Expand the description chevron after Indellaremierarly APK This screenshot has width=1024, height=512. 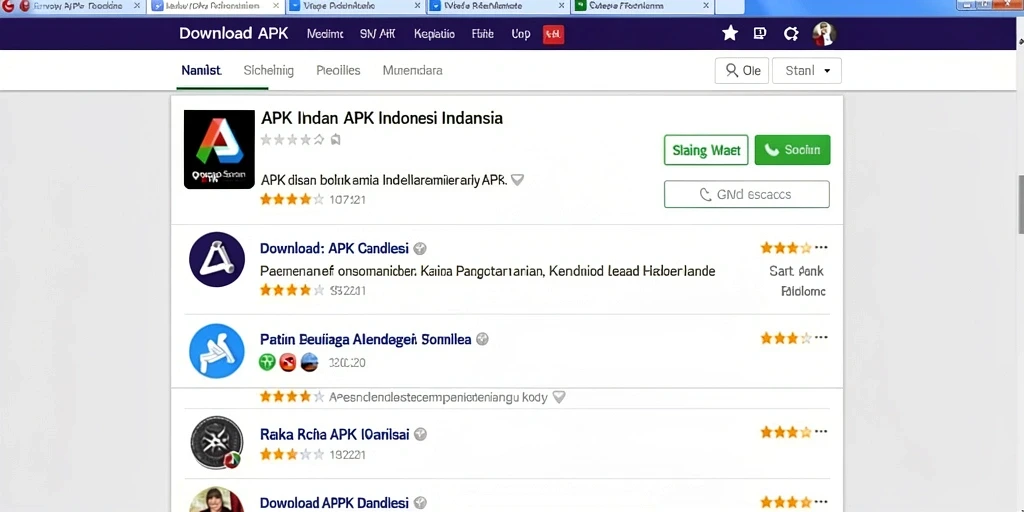[517, 180]
